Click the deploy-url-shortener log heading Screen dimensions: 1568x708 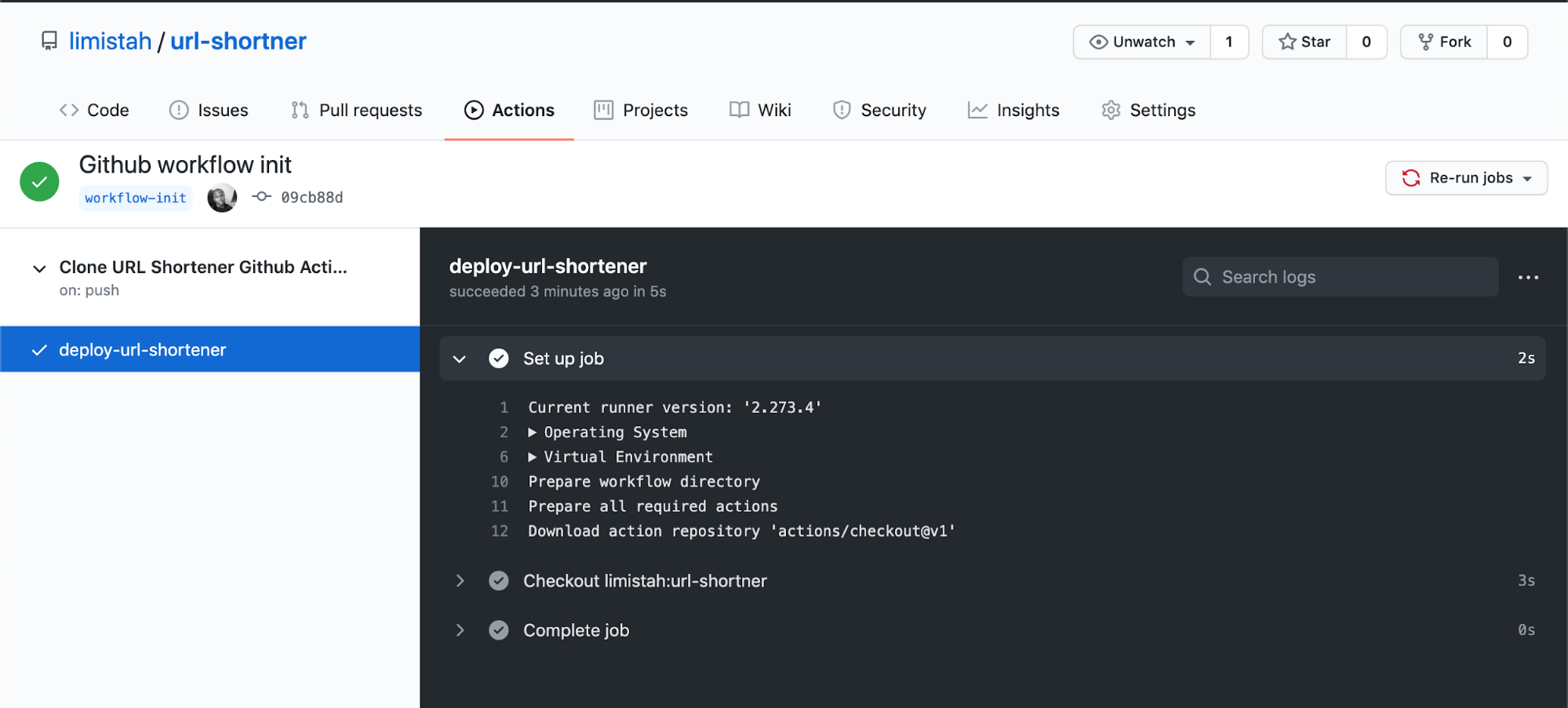(x=548, y=266)
